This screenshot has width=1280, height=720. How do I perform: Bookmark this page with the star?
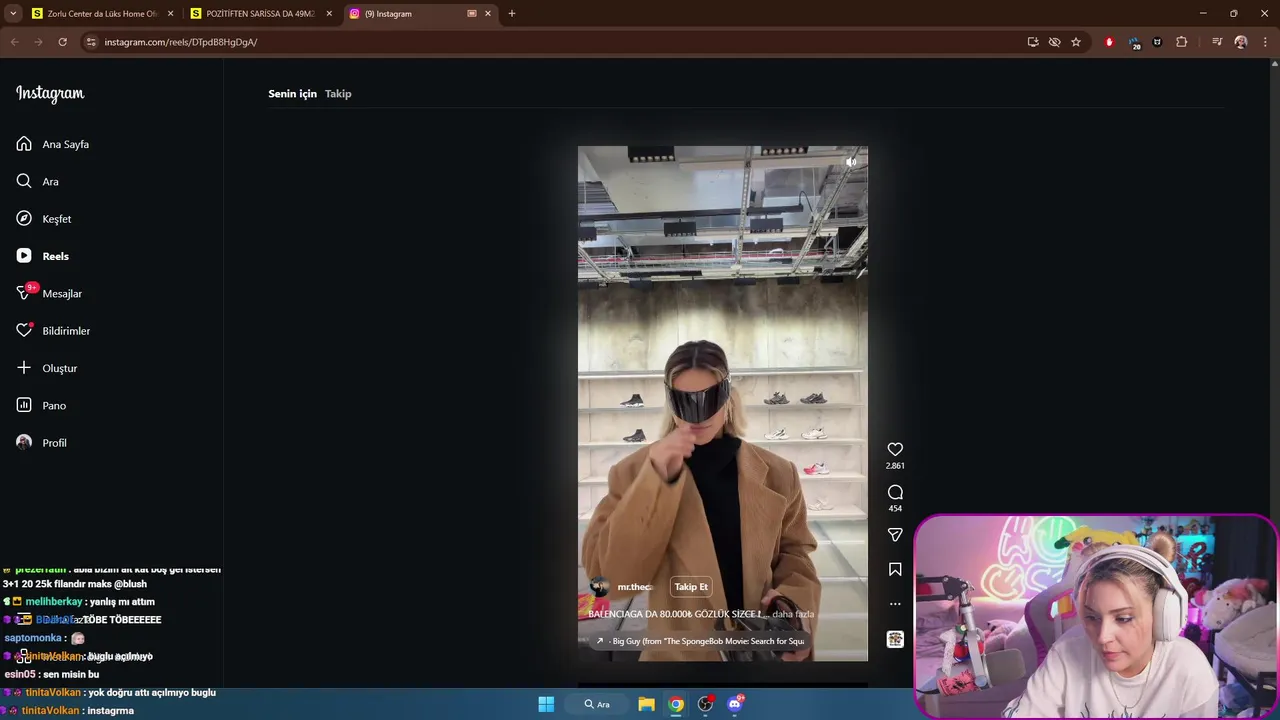[x=1076, y=42]
